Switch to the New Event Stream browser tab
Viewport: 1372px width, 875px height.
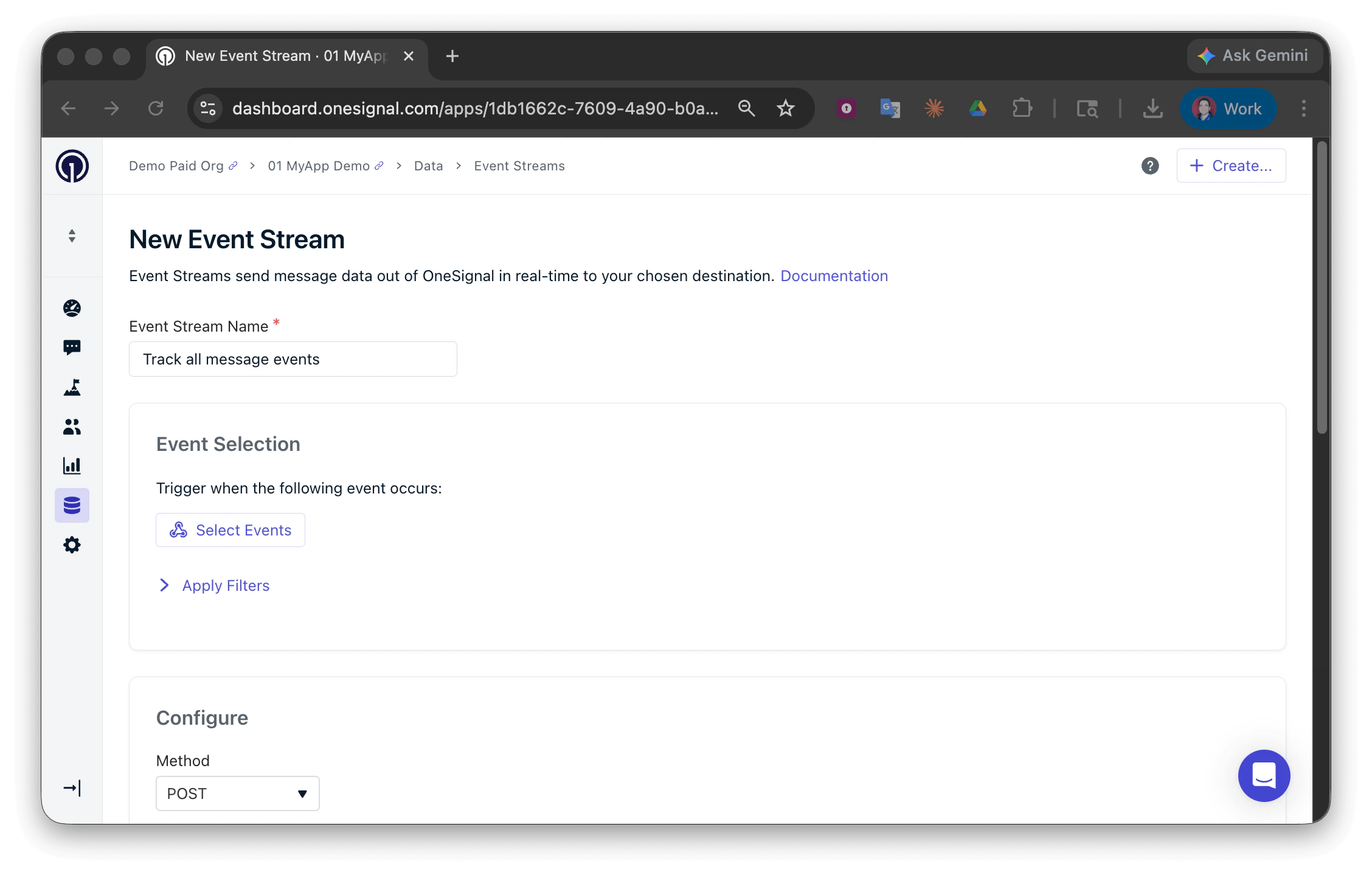pyautogui.click(x=274, y=55)
